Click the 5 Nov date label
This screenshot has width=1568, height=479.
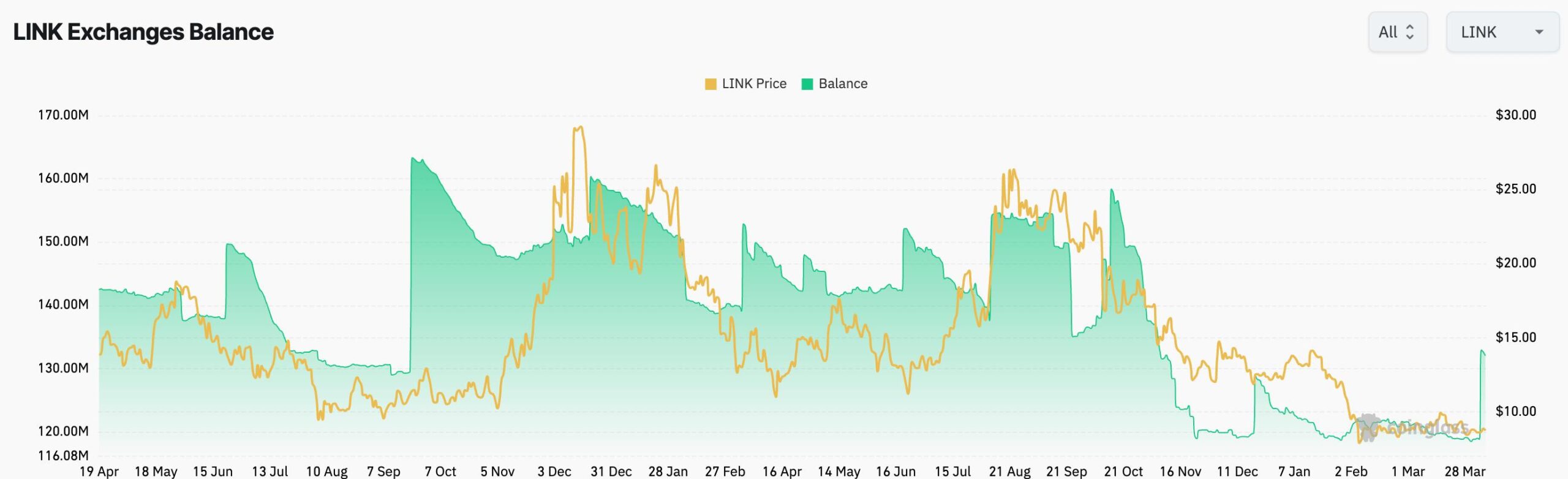coord(497,472)
